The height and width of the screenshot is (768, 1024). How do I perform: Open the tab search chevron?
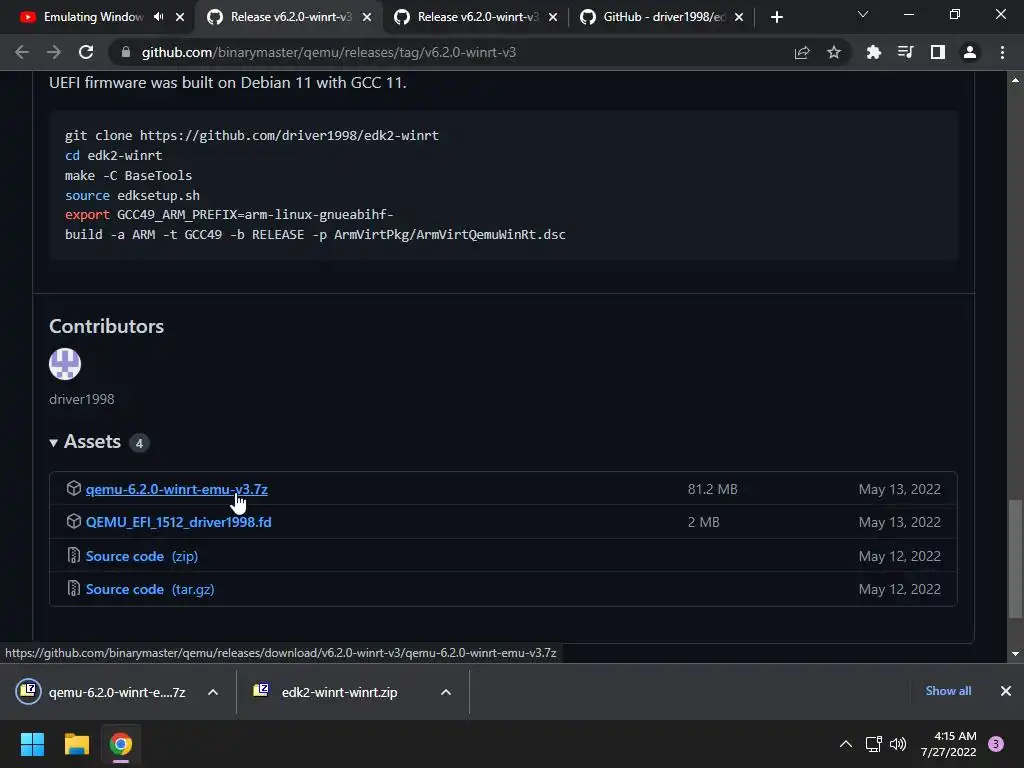point(863,14)
